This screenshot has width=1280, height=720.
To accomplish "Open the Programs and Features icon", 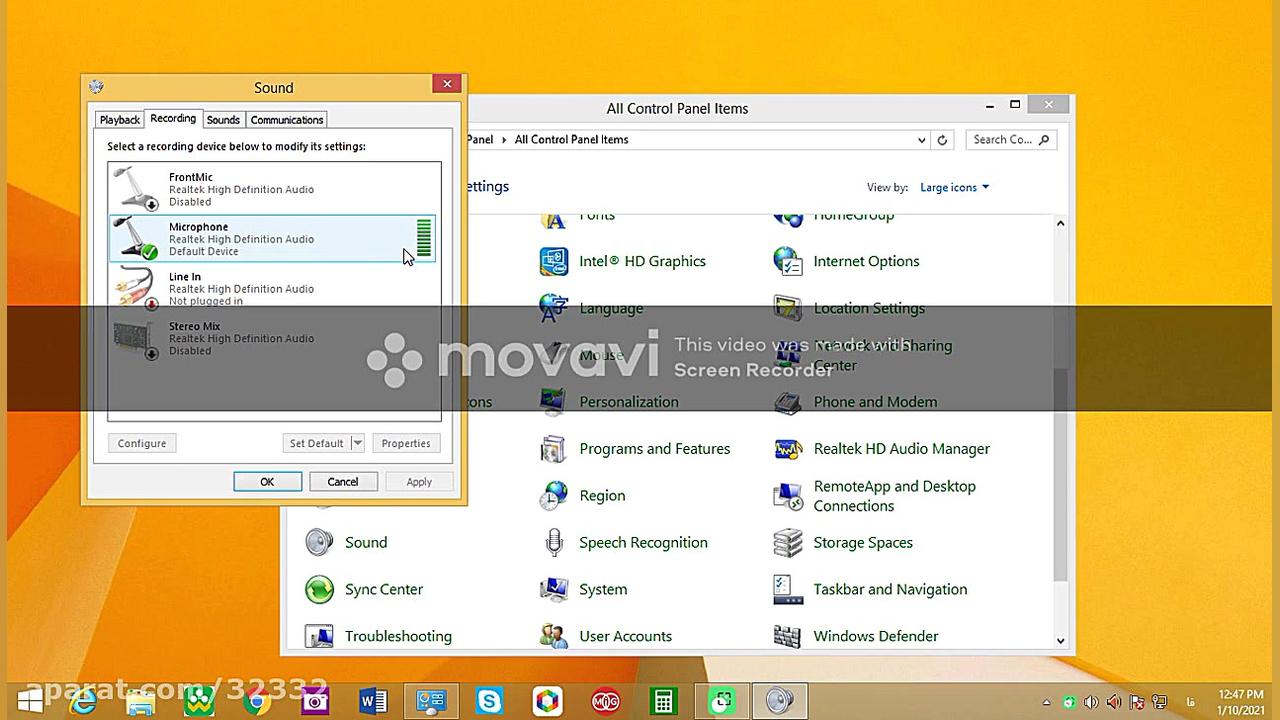I will click(554, 449).
